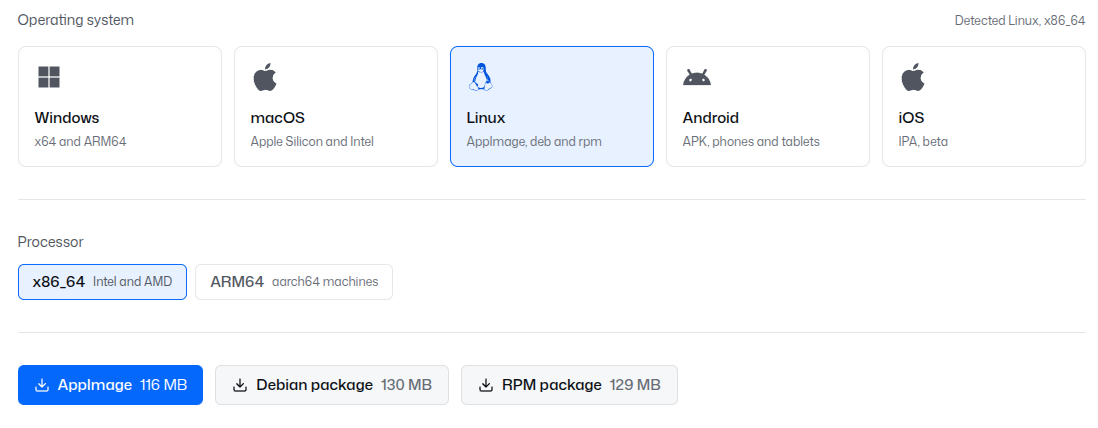Click the "Processor" section label
Screen dimensions: 1098x428
coord(50,242)
